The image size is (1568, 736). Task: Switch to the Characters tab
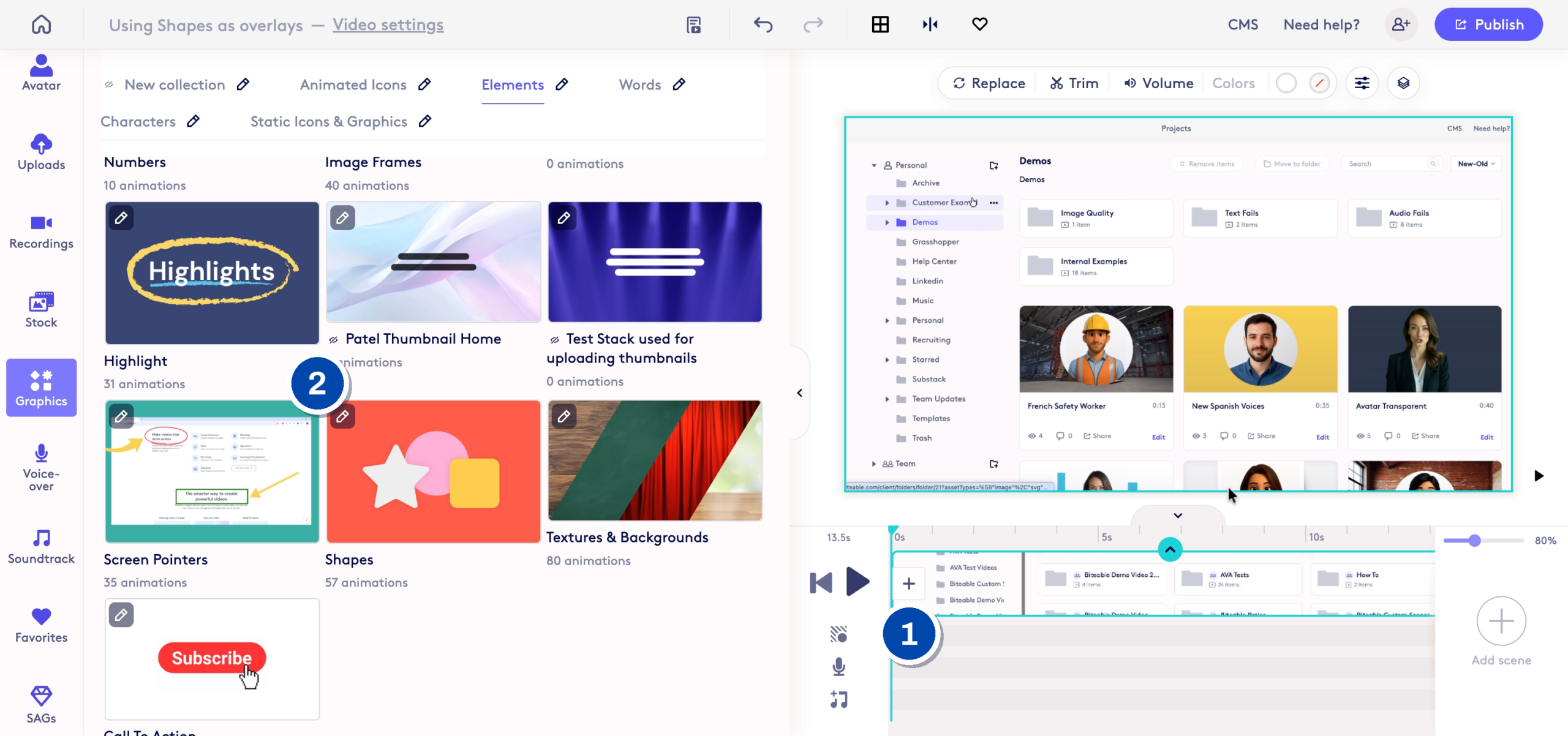[x=138, y=121]
